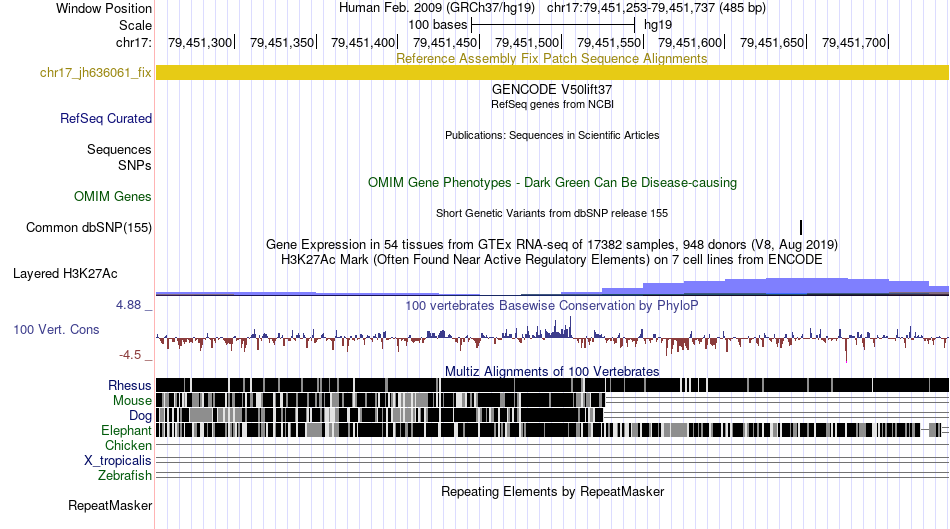950x529 pixels.
Task: Click the 79,451,300 ruler position
Action: (200, 42)
